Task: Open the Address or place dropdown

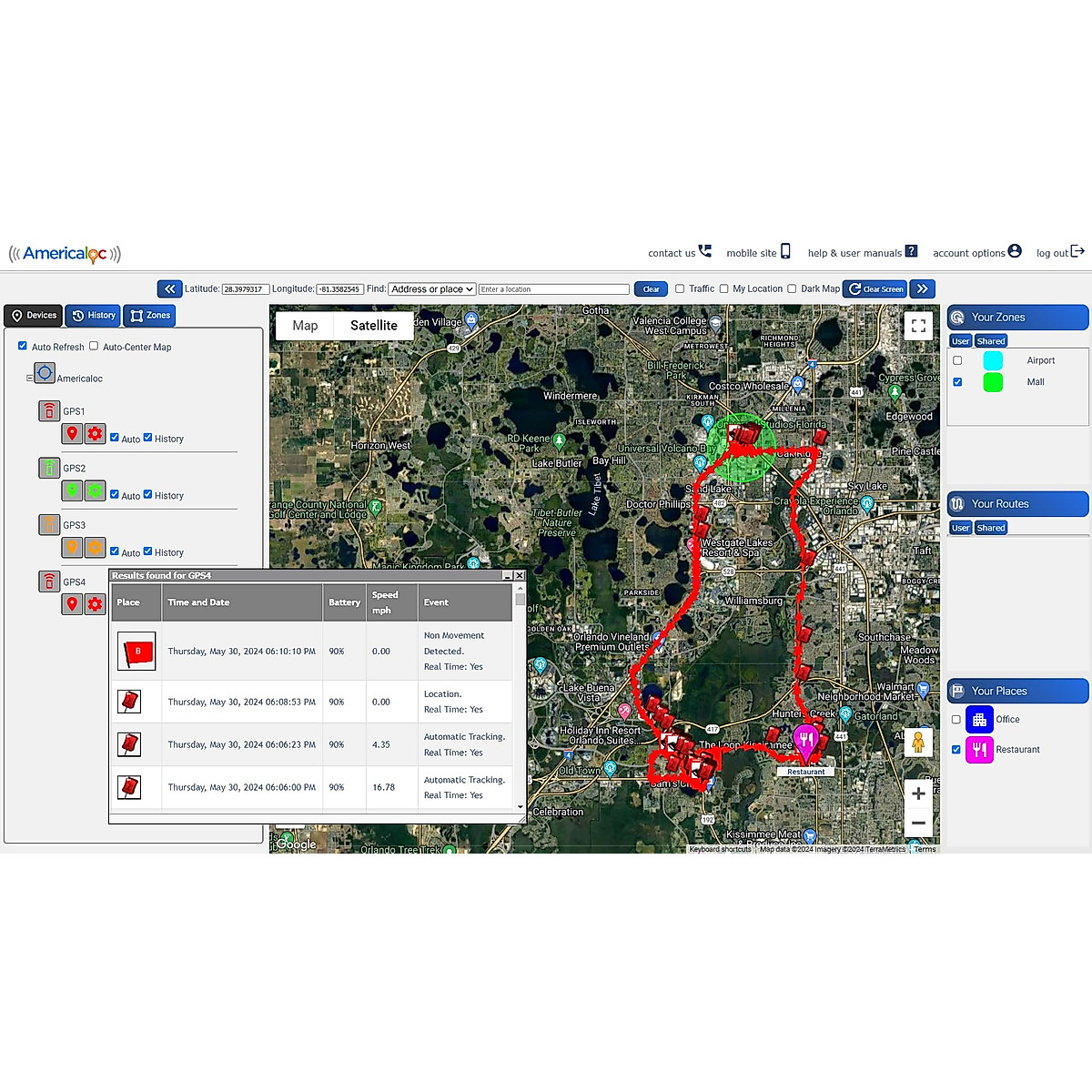Action: [432, 289]
